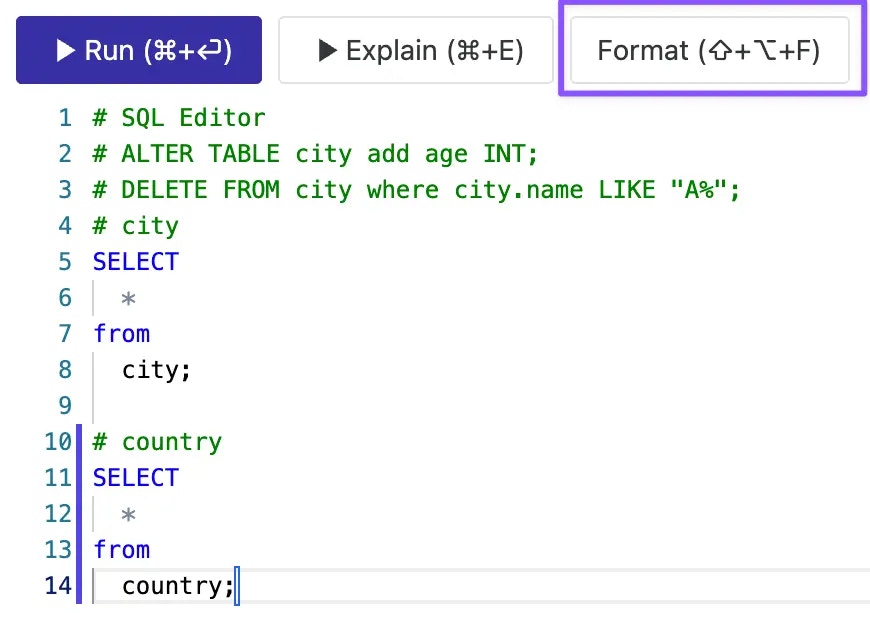Click line number 5 in the gutter
Image resolution: width=870 pixels, height=618 pixels.
(x=65, y=262)
